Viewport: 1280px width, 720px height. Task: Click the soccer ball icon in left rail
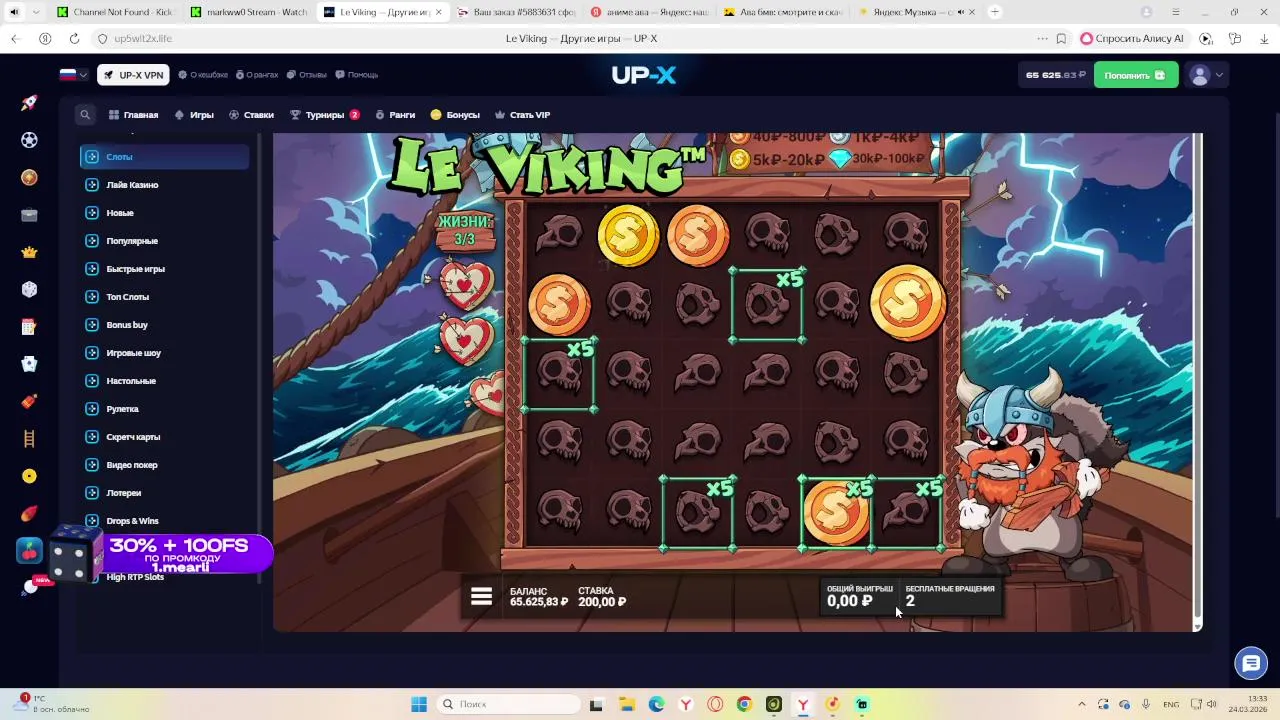click(29, 140)
